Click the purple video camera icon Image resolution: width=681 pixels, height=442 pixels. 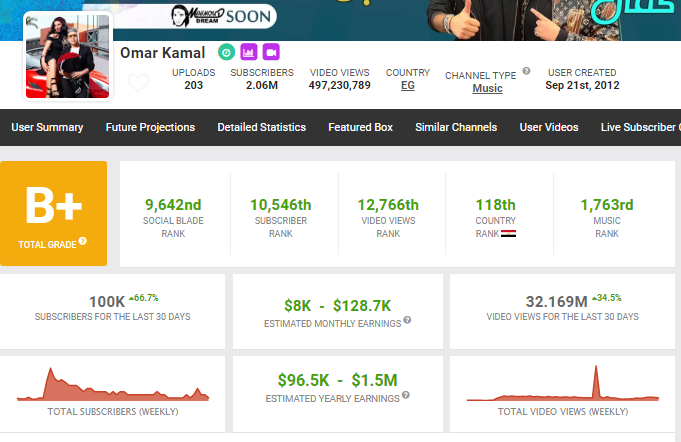click(270, 52)
